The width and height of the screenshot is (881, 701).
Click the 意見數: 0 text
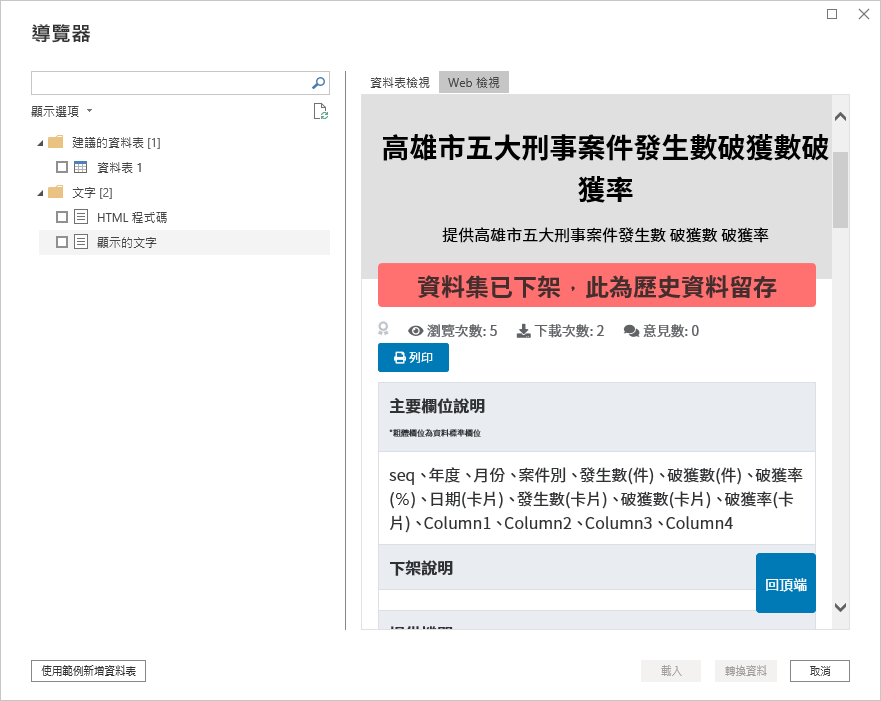671,331
